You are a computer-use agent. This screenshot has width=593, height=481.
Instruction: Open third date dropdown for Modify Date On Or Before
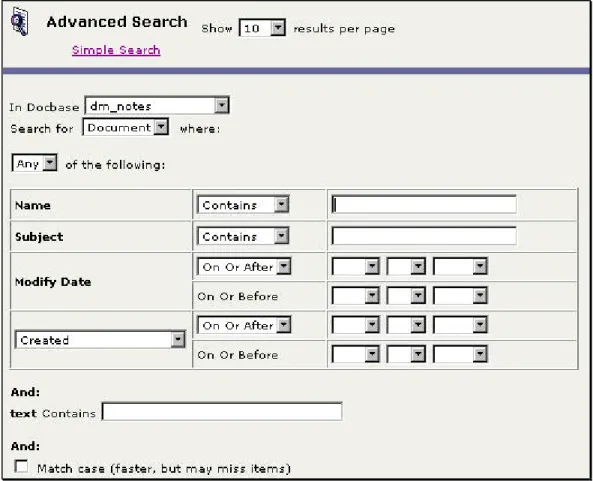click(x=460, y=296)
